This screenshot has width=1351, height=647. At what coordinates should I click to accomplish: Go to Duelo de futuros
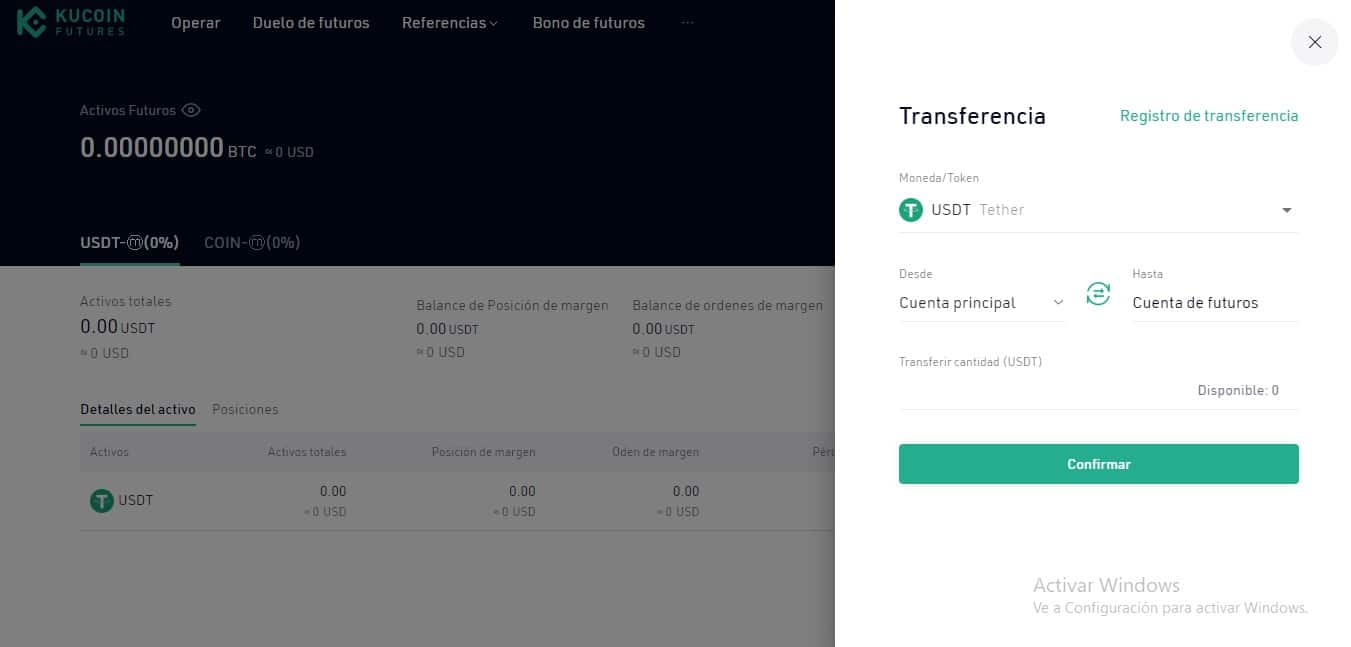pyautogui.click(x=311, y=22)
